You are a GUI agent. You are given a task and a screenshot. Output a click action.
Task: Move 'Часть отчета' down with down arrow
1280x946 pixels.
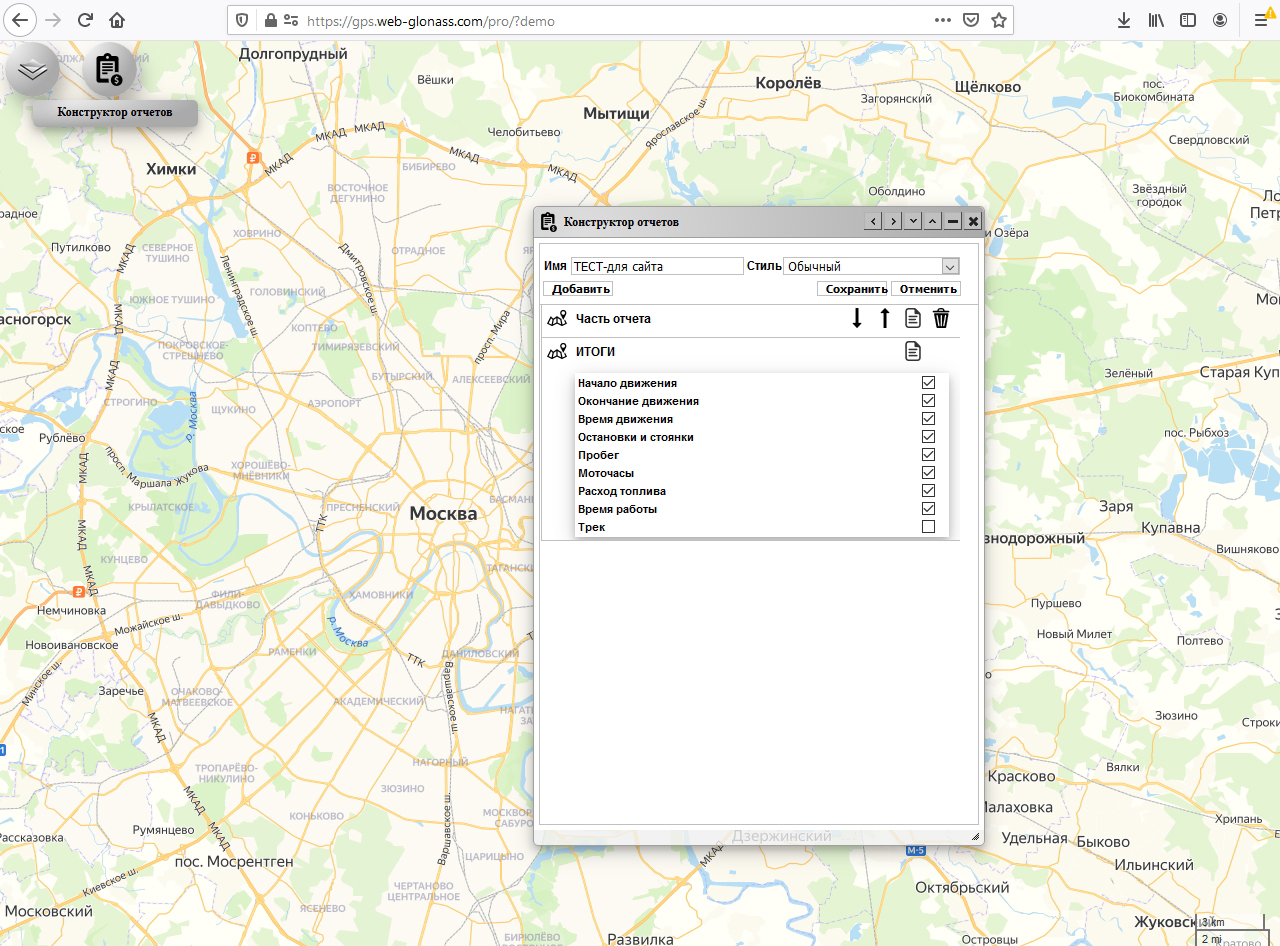857,318
